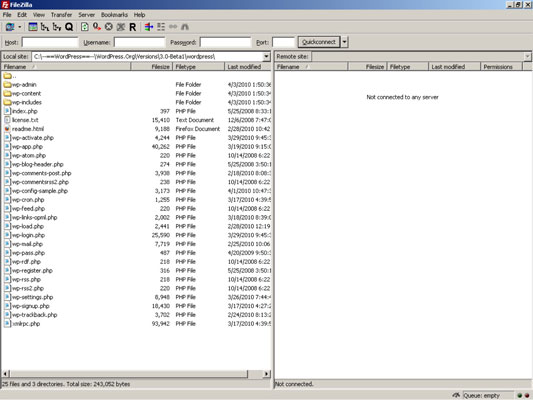533x400 pixels.
Task: Disconnect from the server icon
Action: [121, 27]
